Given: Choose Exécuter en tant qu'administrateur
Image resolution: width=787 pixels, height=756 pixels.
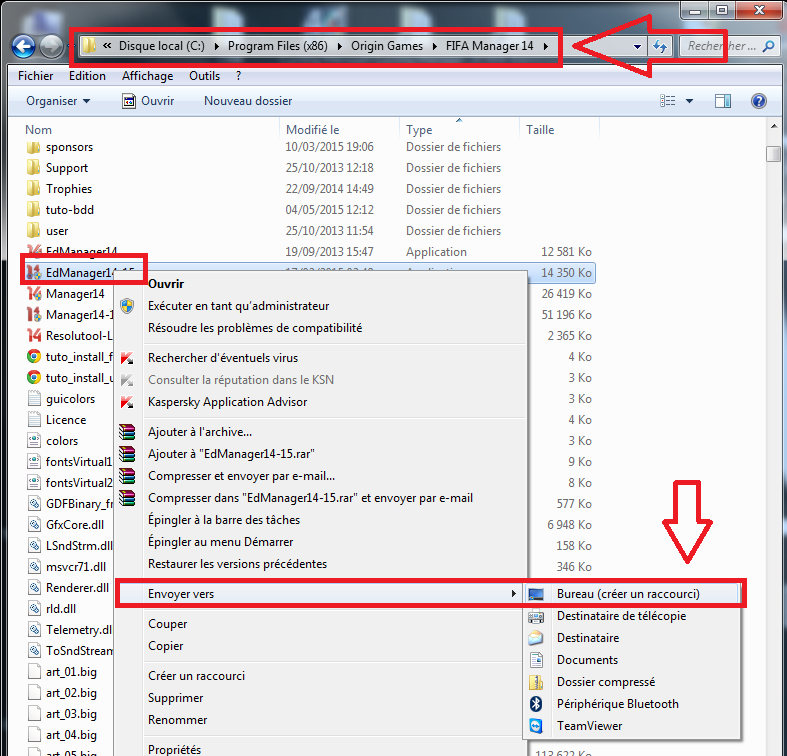Looking at the screenshot, I should click(238, 306).
